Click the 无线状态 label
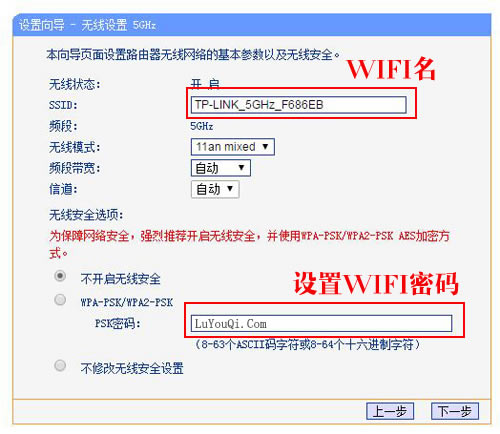 (x=75, y=84)
